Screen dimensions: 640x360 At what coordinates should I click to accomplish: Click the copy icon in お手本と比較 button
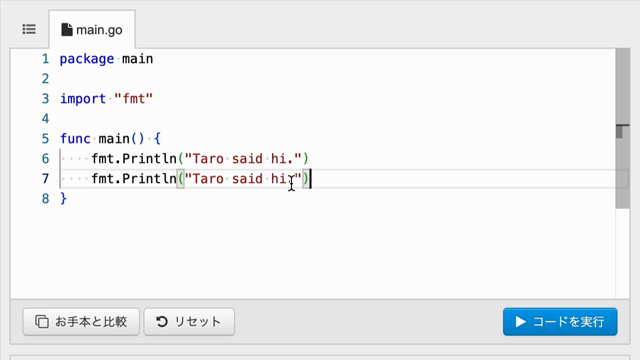pyautogui.click(x=42, y=322)
